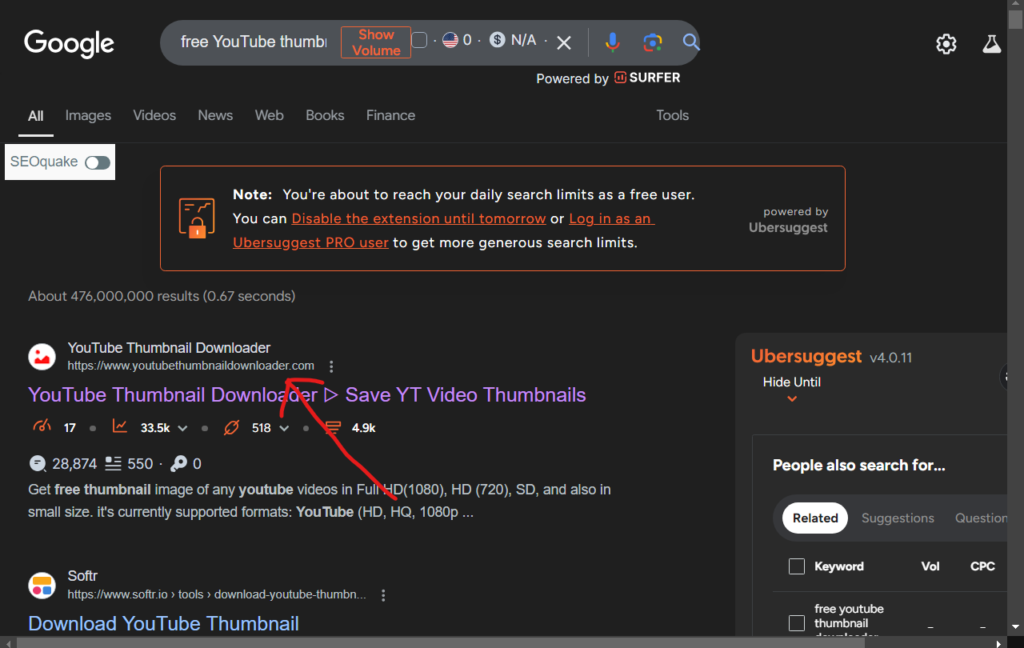Click the Softr site favicon
The image size is (1024, 648).
click(x=42, y=585)
